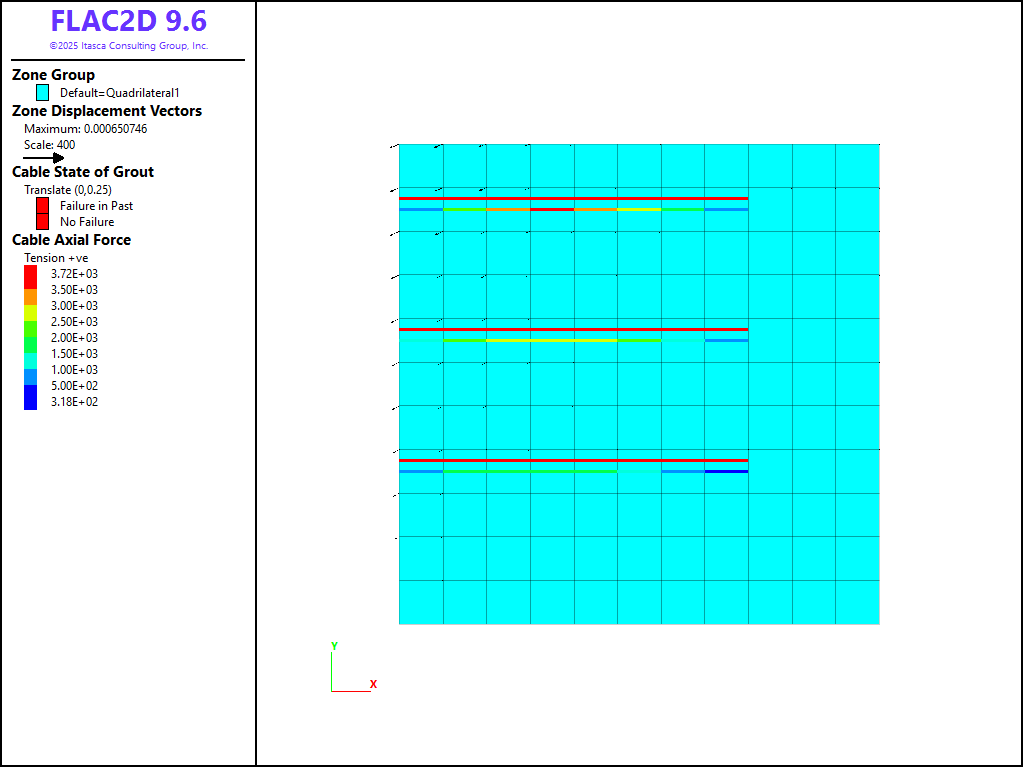
Task: Click the No Failure red swatch
Action: coord(42,221)
